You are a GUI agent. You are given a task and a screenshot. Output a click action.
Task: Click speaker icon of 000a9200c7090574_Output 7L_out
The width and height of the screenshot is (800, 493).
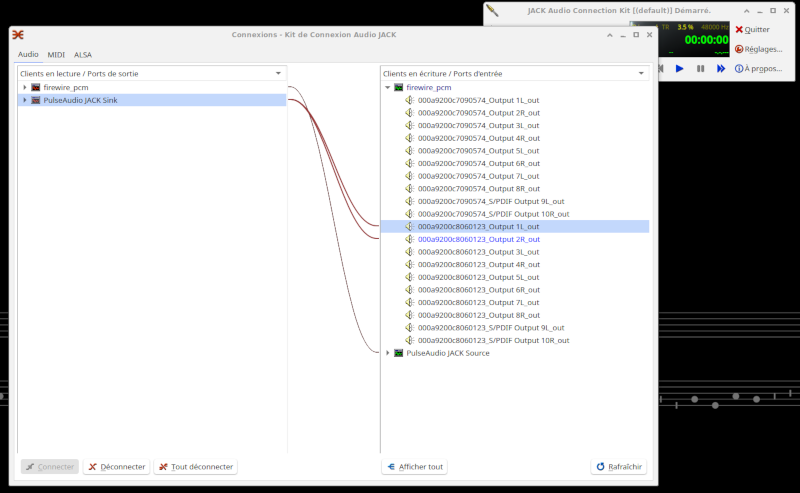tap(410, 176)
